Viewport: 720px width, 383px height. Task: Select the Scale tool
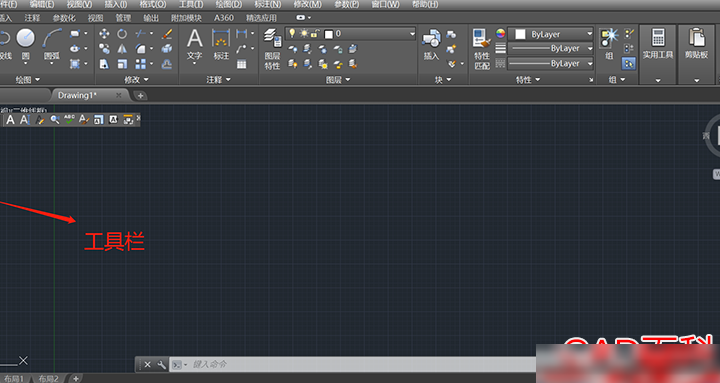[122, 64]
